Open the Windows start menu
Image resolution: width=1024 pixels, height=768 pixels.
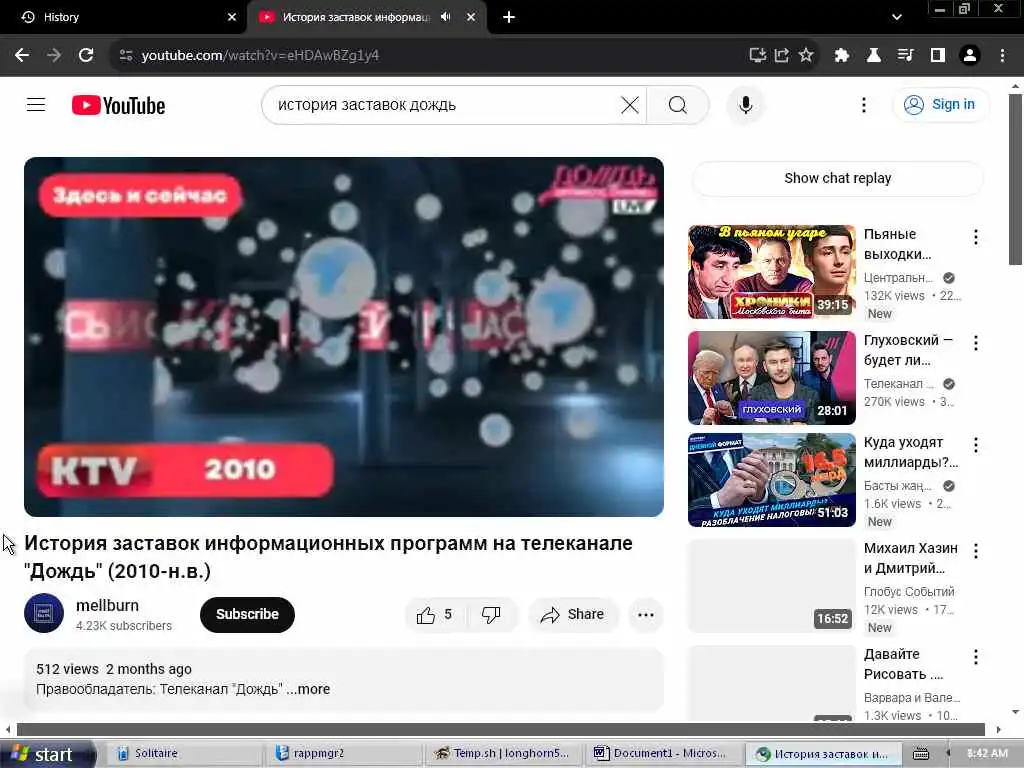click(47, 754)
